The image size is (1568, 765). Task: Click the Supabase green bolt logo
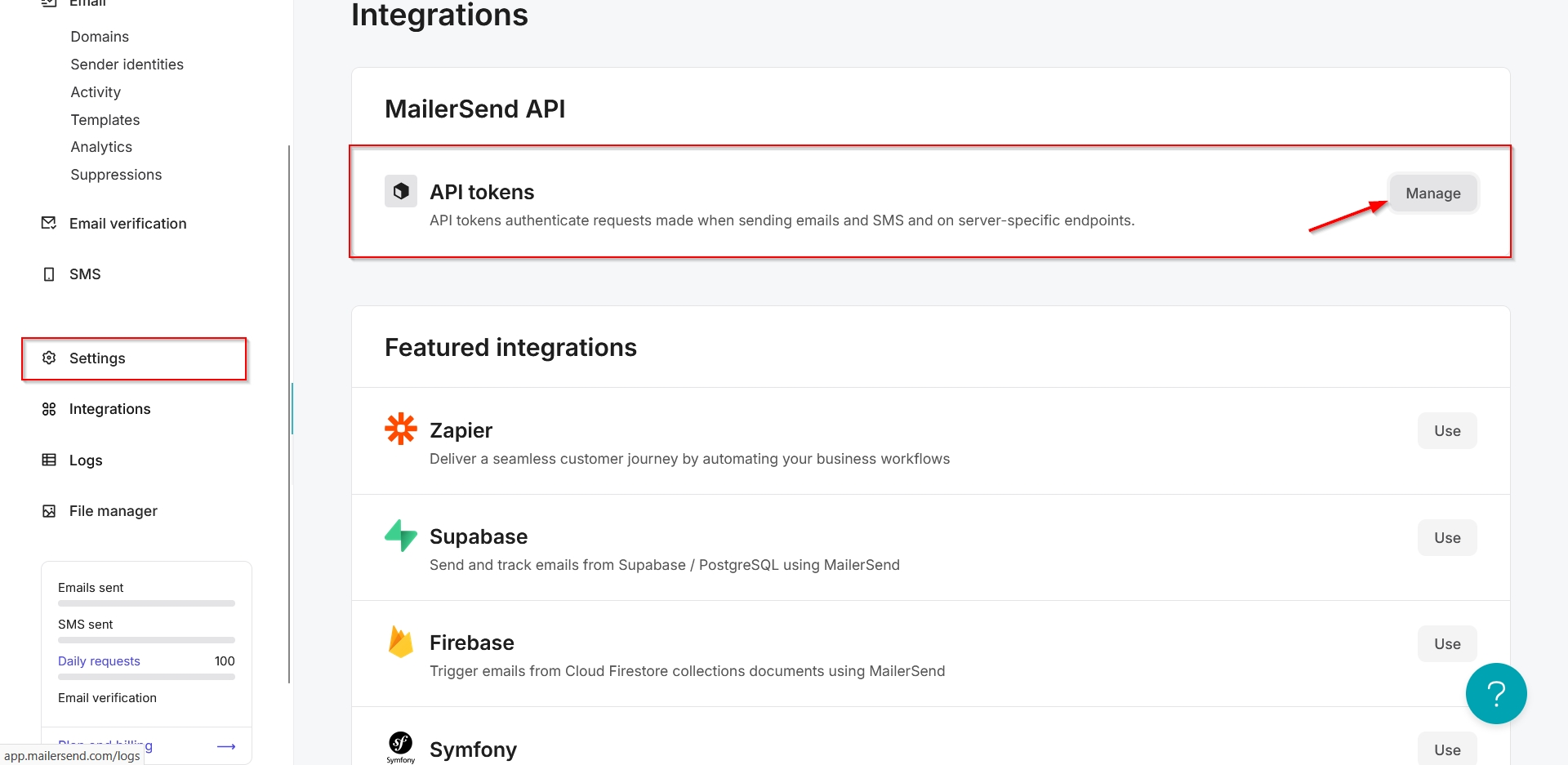400,536
